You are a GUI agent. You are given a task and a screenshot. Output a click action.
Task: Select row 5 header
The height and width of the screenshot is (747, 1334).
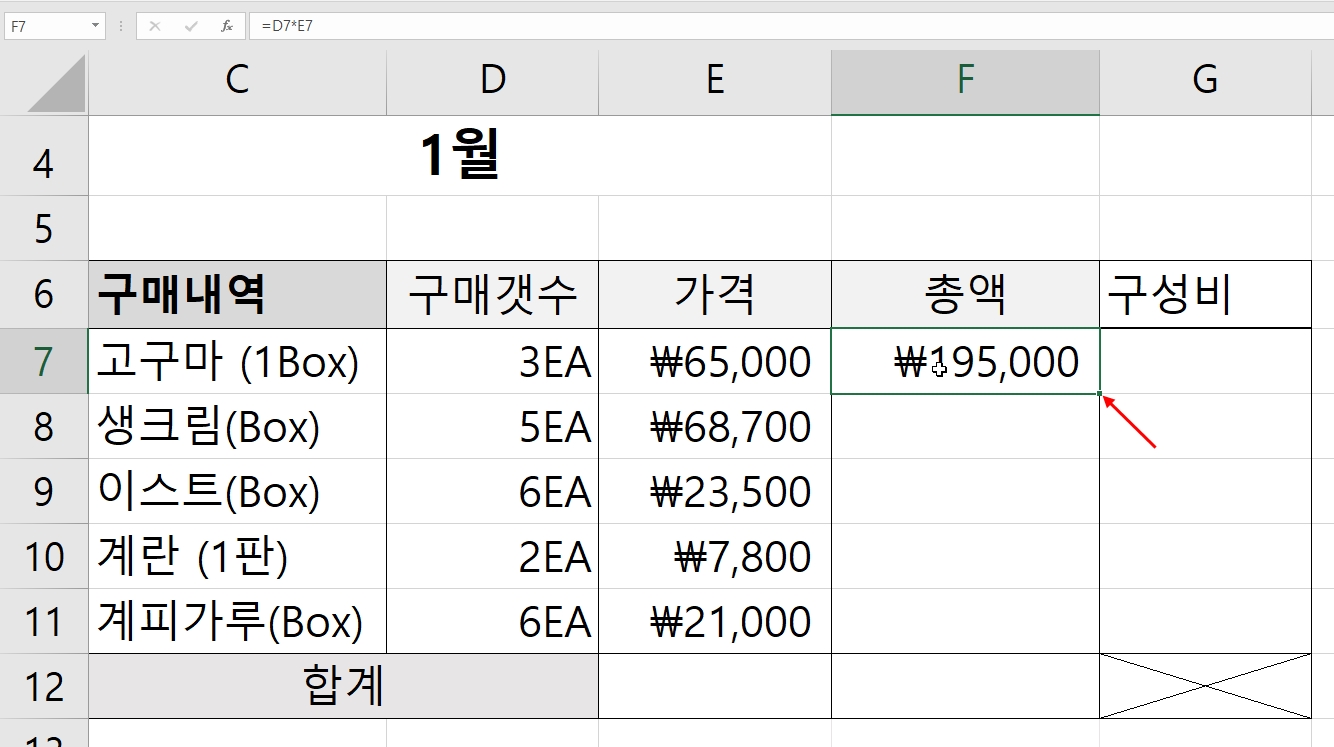(x=44, y=228)
